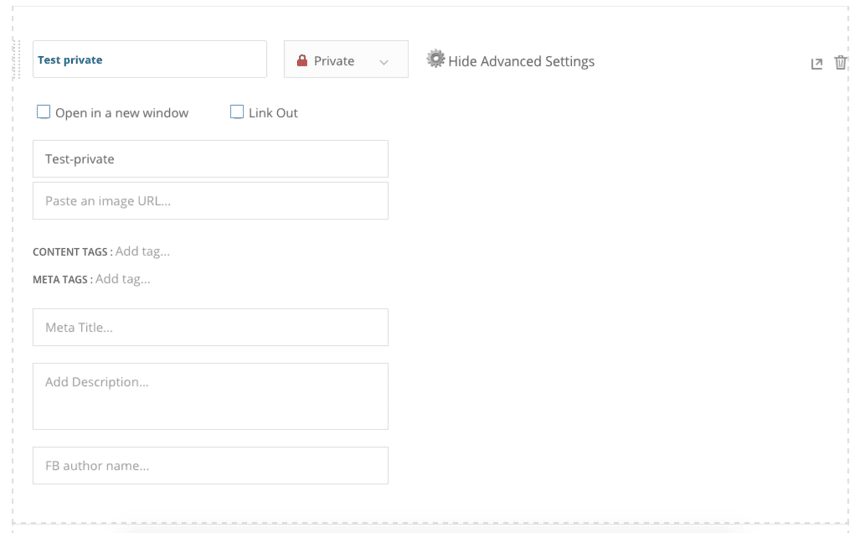This screenshot has width=860, height=533.
Task: Click the FB author name field
Action: [210, 466]
